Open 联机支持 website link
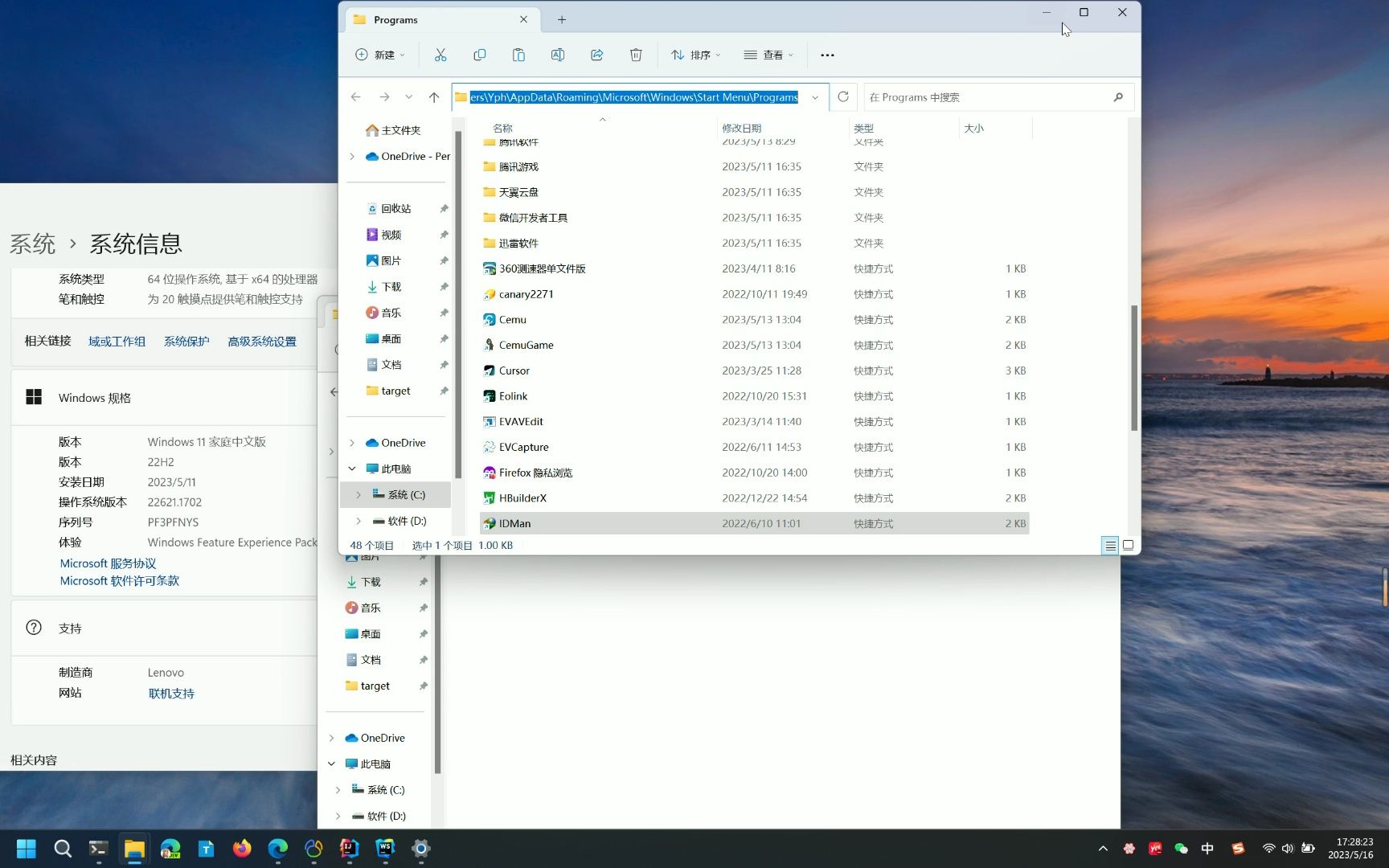This screenshot has height=868, width=1389. [171, 694]
